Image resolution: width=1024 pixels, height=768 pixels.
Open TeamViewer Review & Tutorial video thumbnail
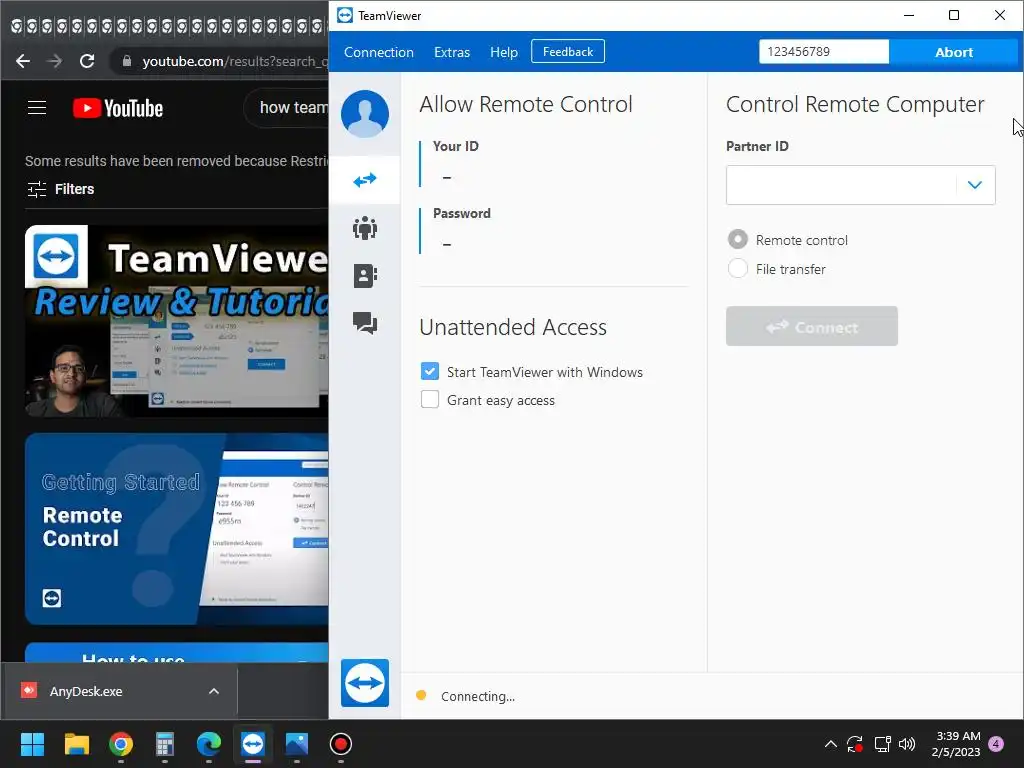click(176, 321)
